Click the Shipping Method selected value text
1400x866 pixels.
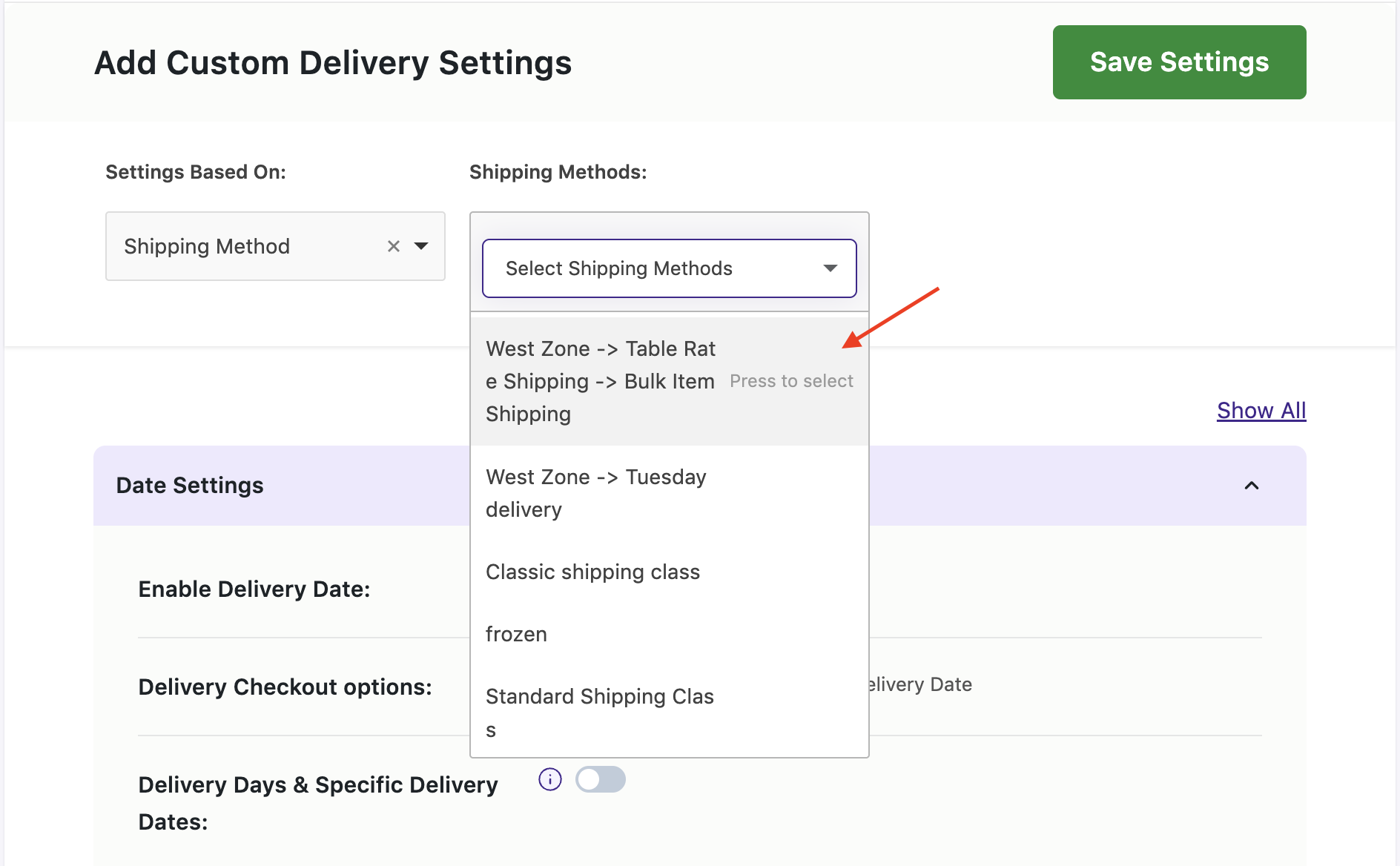207,246
